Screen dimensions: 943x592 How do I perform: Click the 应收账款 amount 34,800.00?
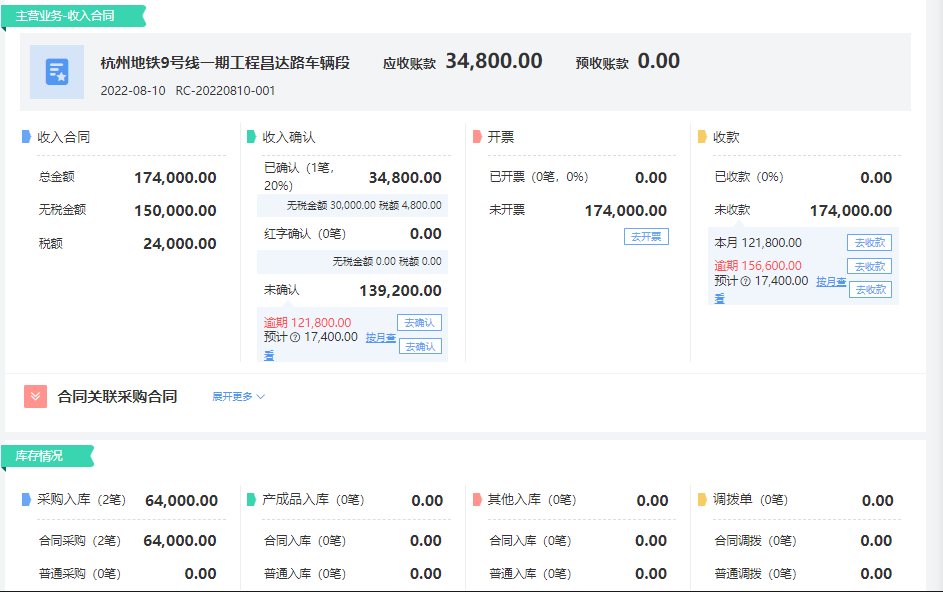pyautogui.click(x=494, y=61)
